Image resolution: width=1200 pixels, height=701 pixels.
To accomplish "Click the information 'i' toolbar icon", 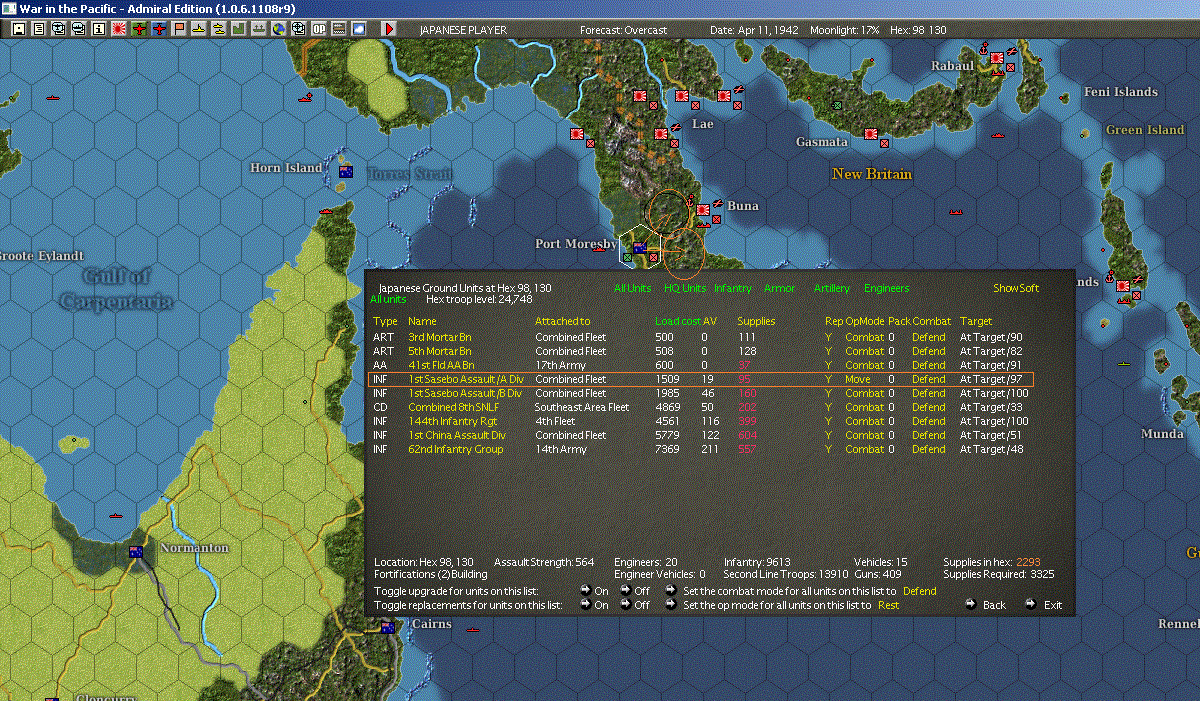I will point(98,29).
